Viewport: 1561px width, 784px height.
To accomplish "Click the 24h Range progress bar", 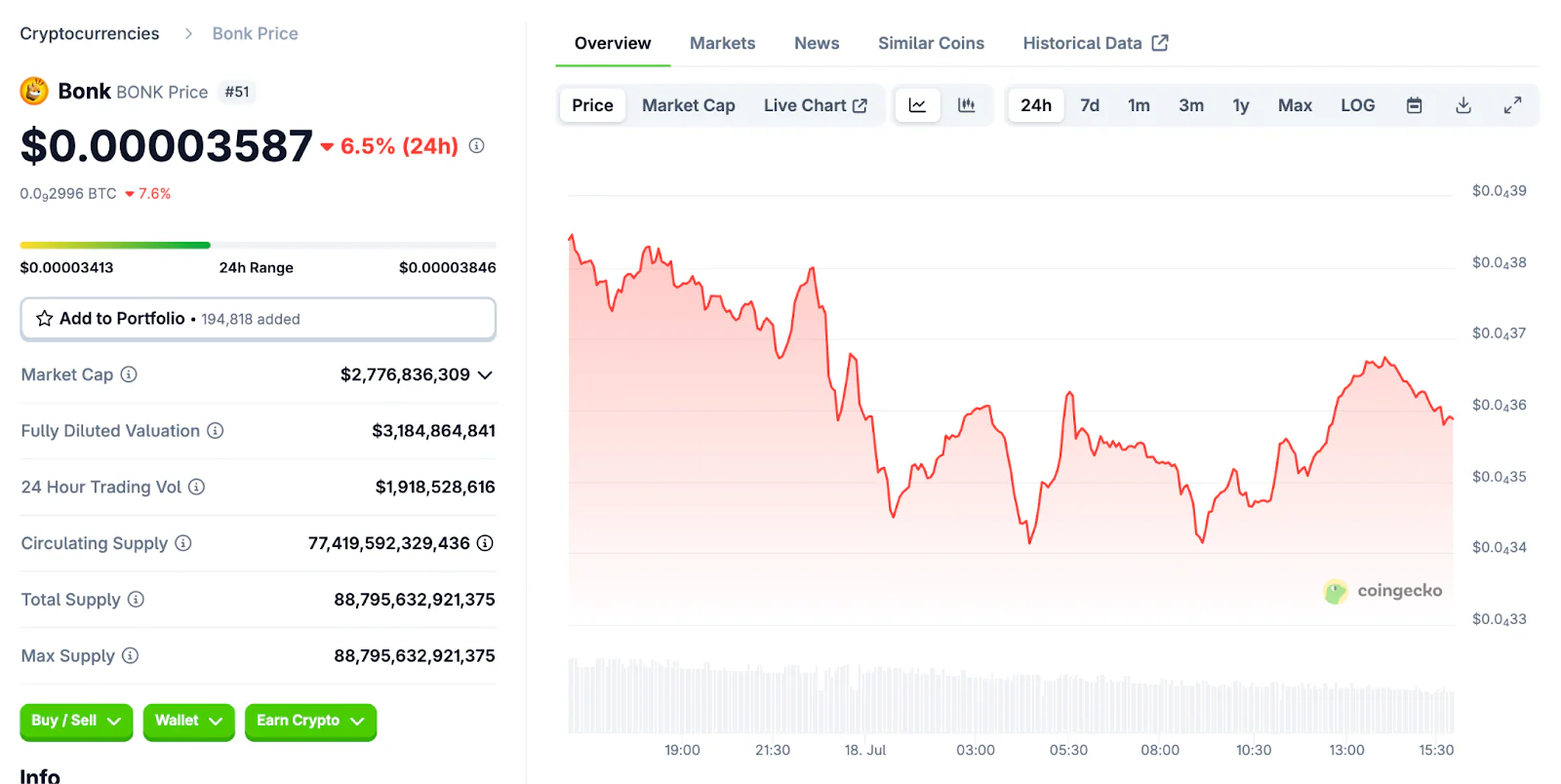I will pos(258,245).
